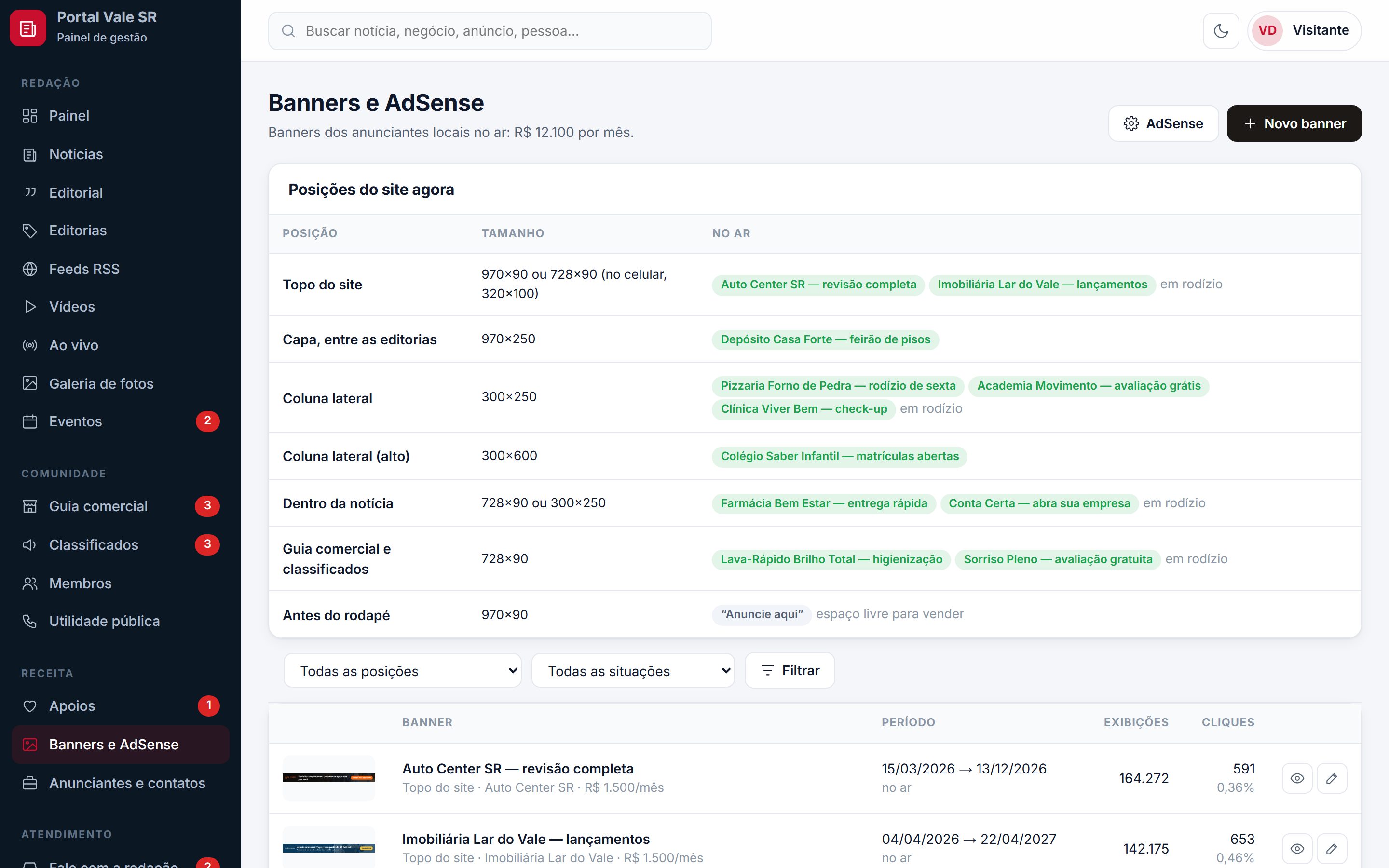Click the VD visitor avatar
This screenshot has width=1389, height=868.
click(1267, 30)
